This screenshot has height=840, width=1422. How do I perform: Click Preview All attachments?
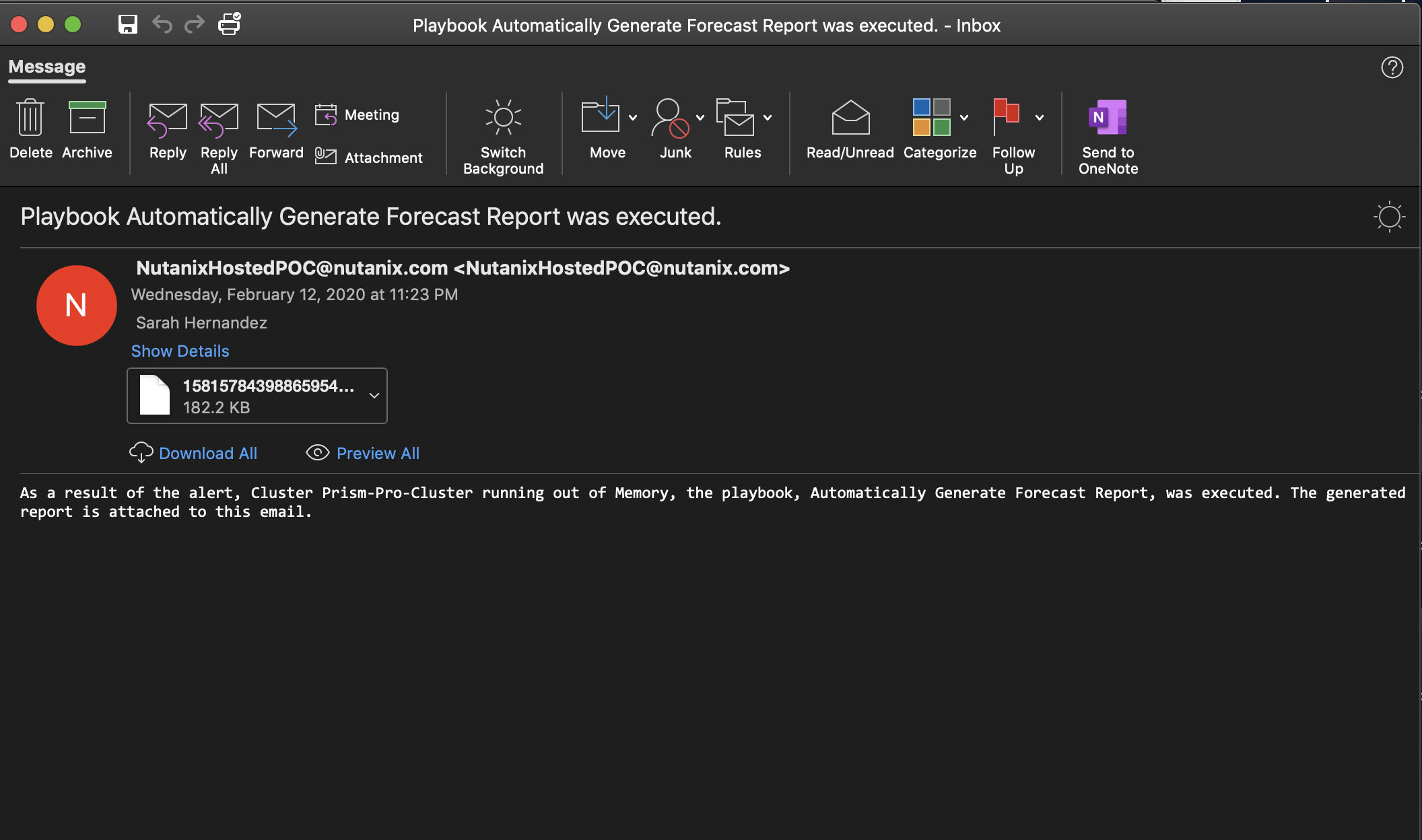pos(363,454)
